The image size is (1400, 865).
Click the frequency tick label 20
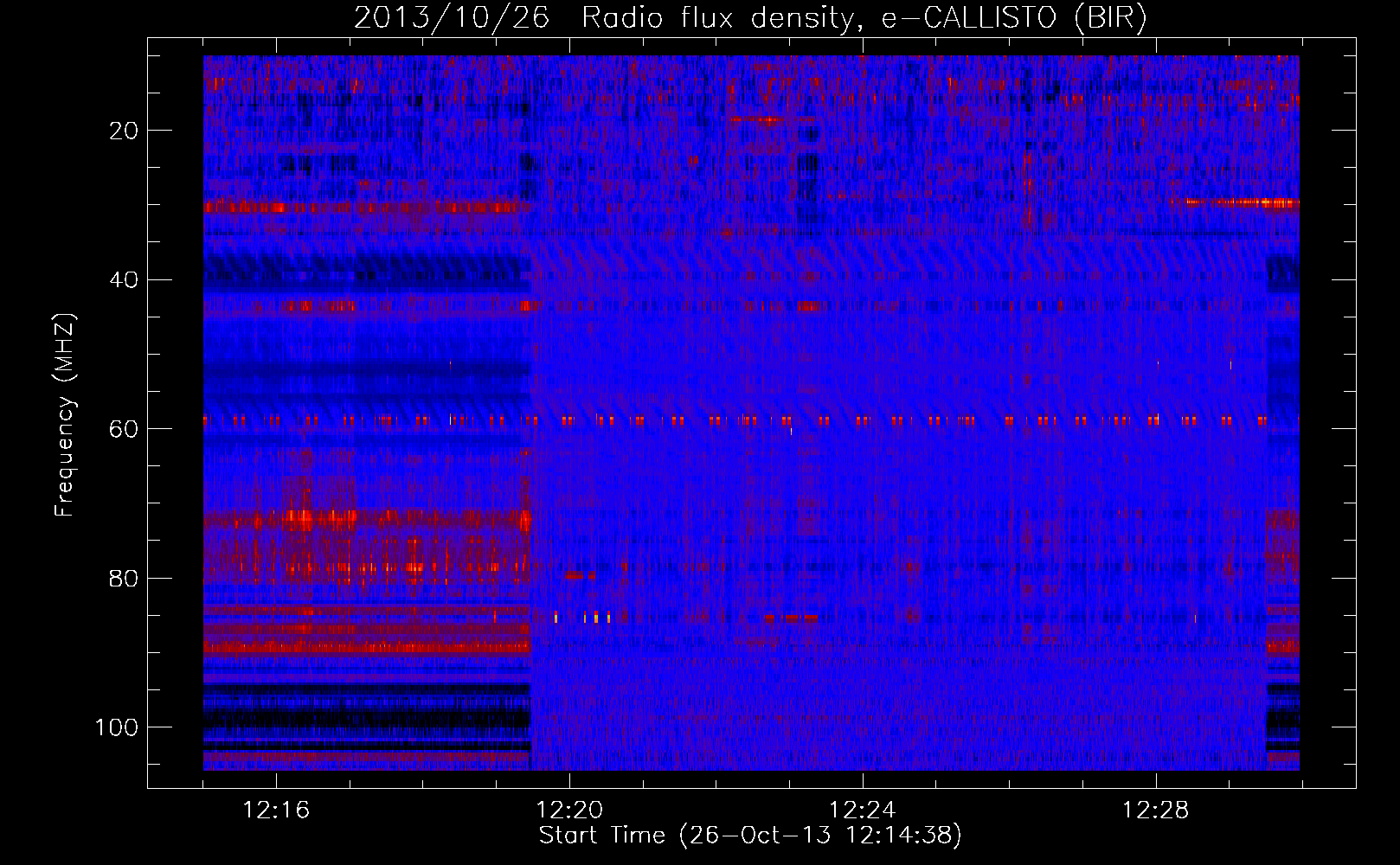tap(125, 131)
